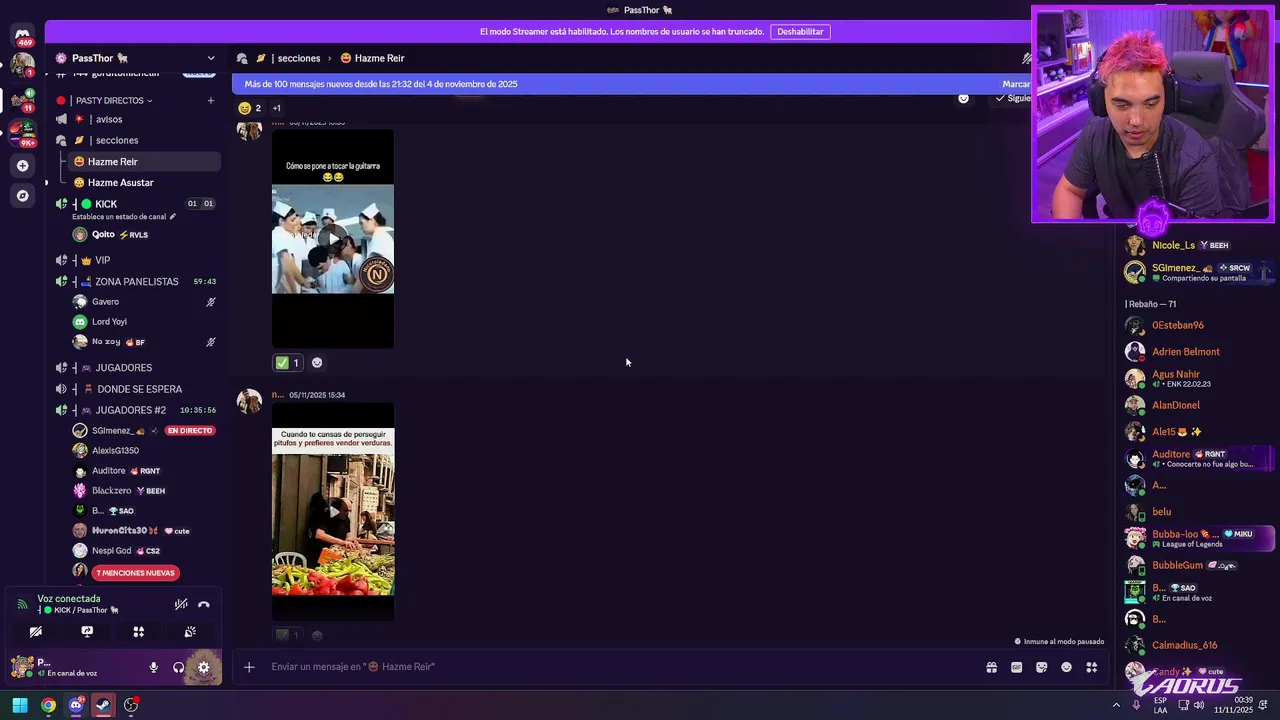Toggle the laughing emoji reaction with 2
The width and height of the screenshot is (1280, 720).
point(250,108)
